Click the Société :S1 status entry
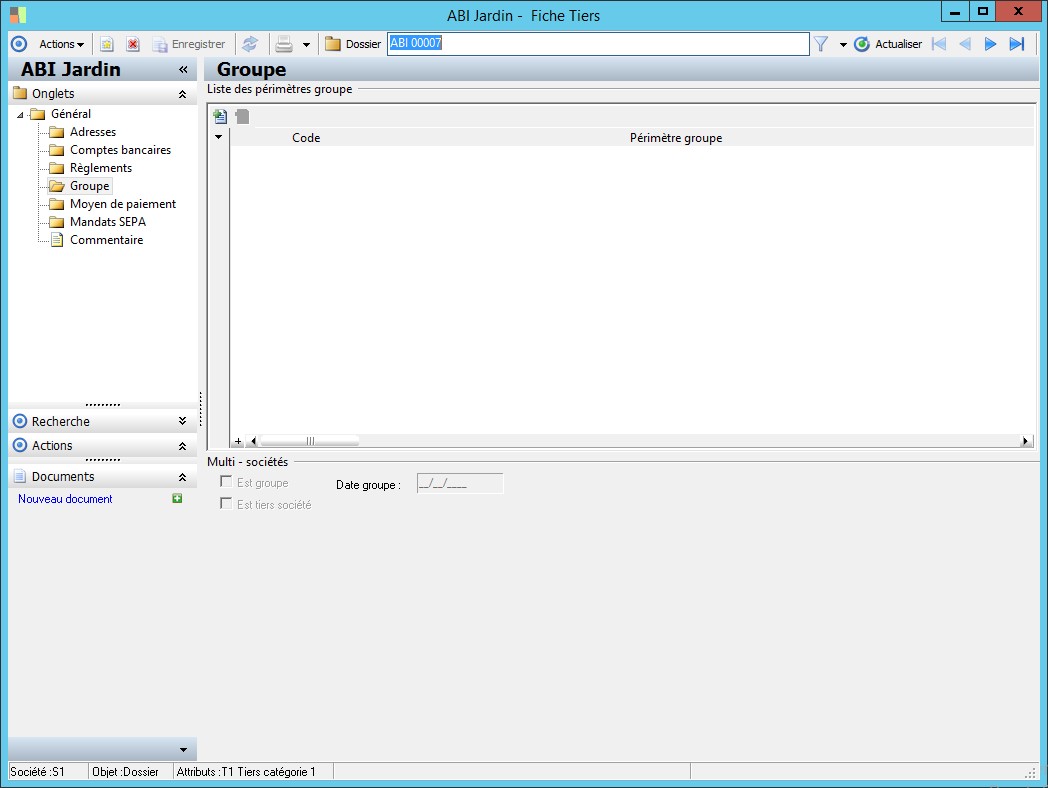1048x788 pixels. [37, 772]
